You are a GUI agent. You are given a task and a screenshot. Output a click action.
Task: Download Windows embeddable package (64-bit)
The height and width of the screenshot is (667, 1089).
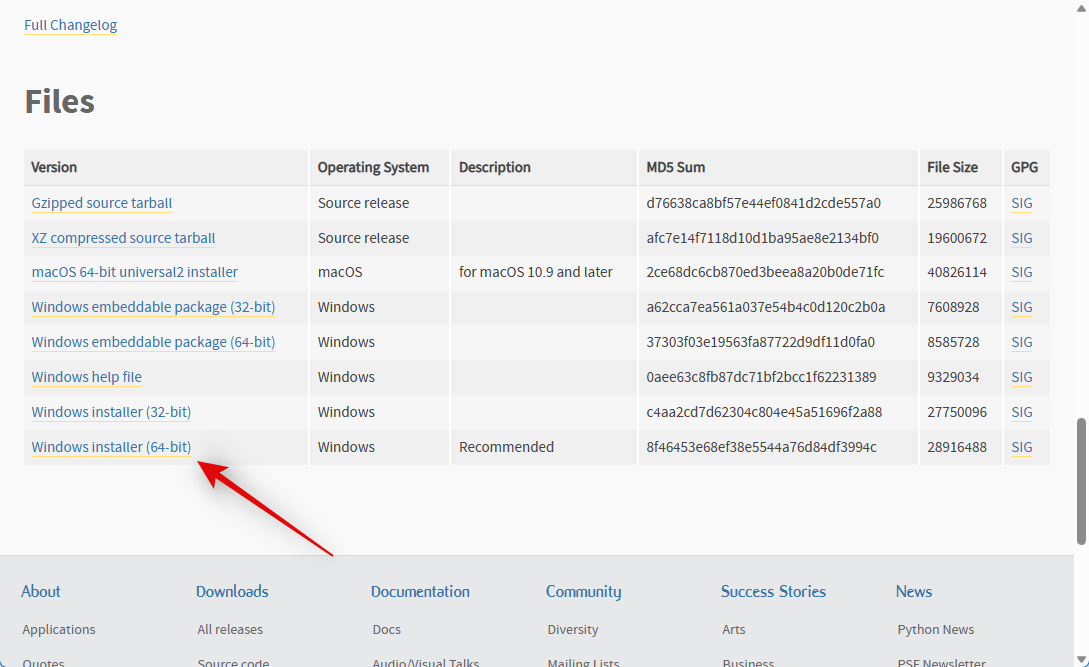(x=153, y=342)
